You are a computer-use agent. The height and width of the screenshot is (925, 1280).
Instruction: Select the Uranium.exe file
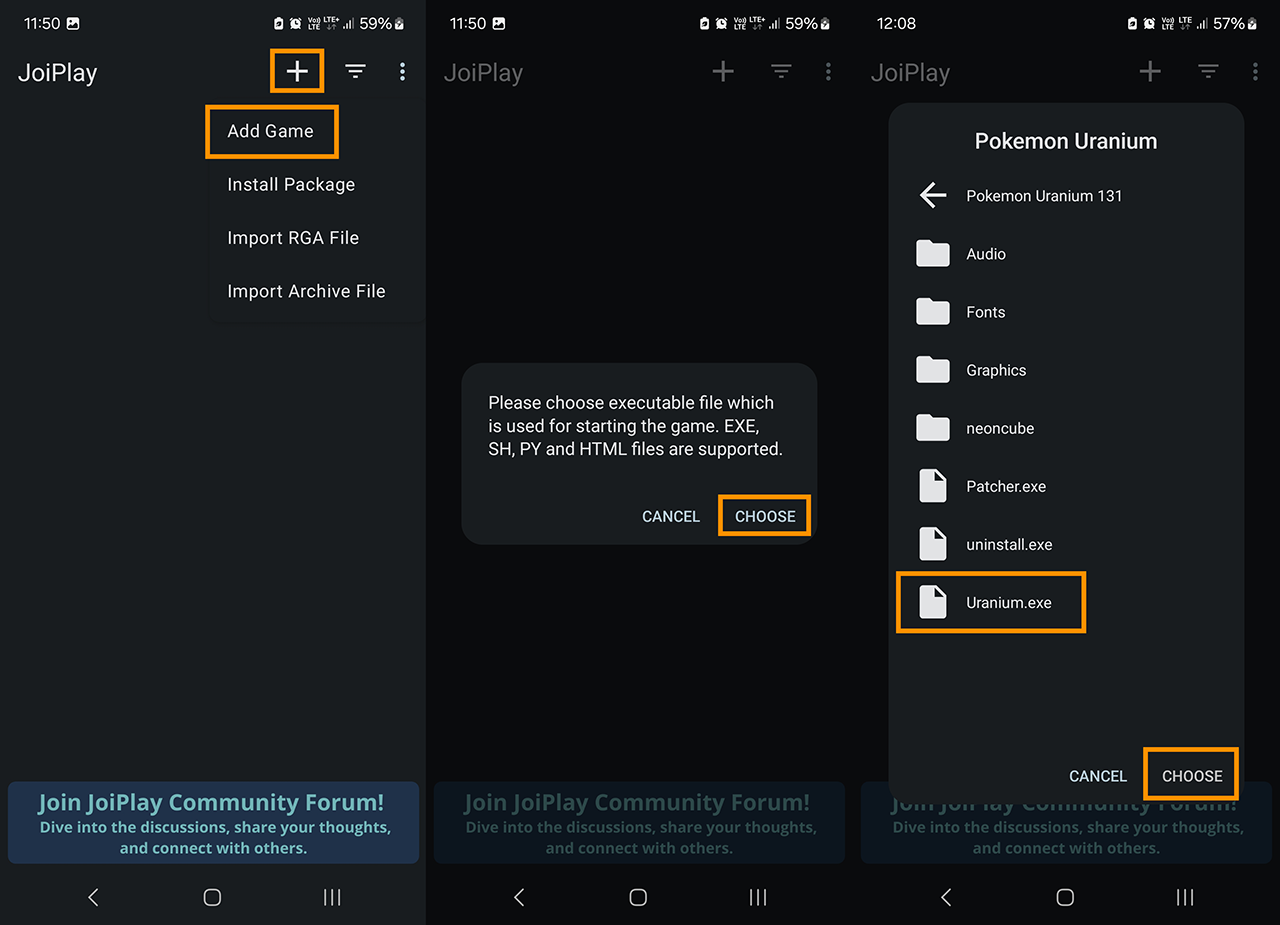pyautogui.click(x=990, y=603)
